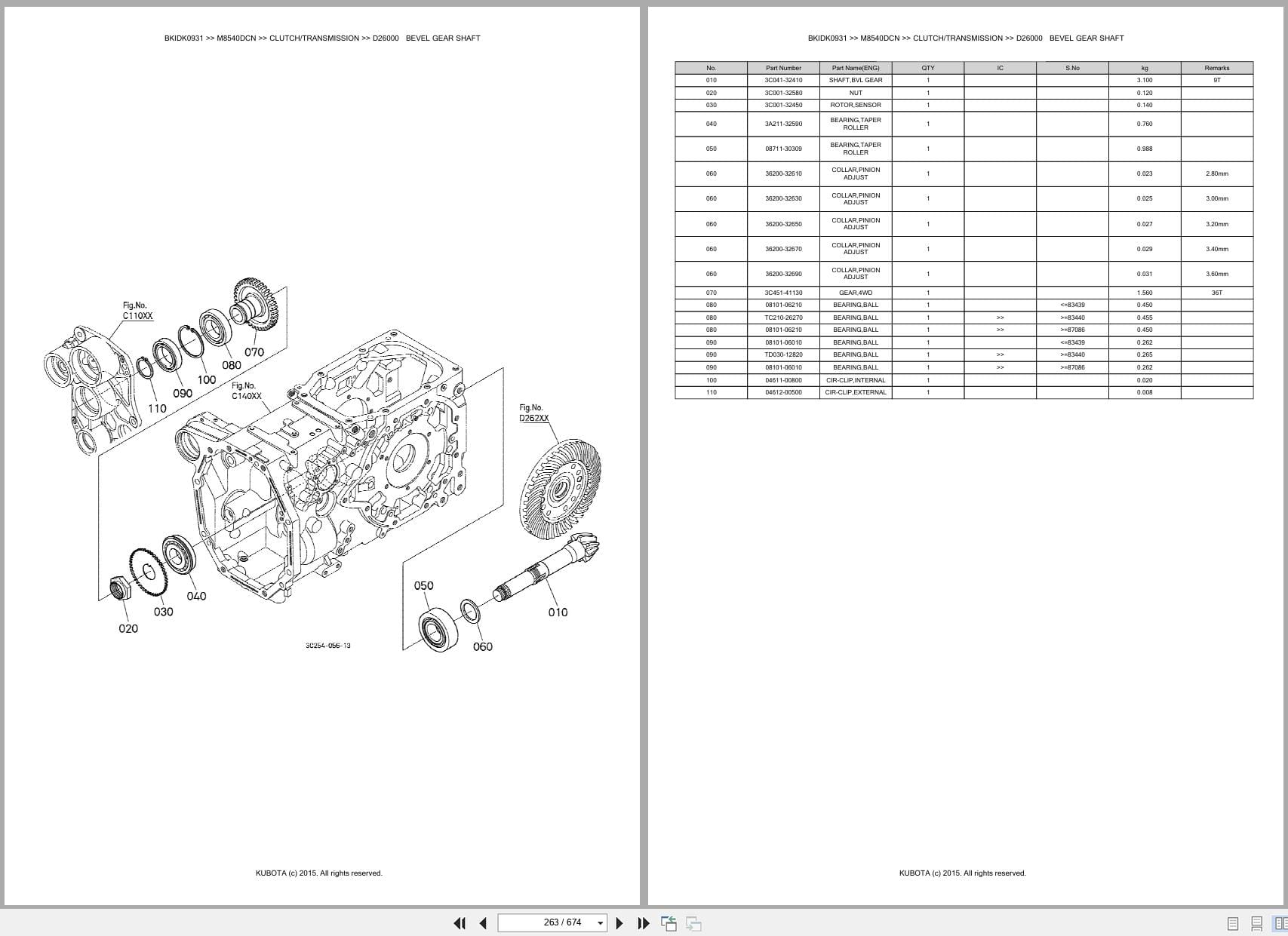Click the QTY column header

pos(928,68)
